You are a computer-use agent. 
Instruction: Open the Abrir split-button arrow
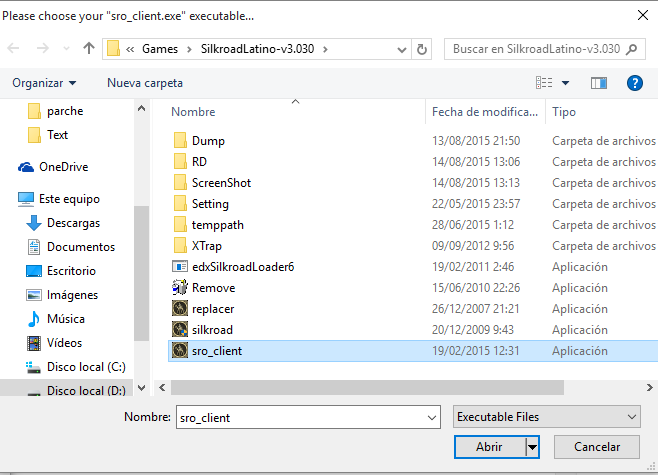pos(532,447)
